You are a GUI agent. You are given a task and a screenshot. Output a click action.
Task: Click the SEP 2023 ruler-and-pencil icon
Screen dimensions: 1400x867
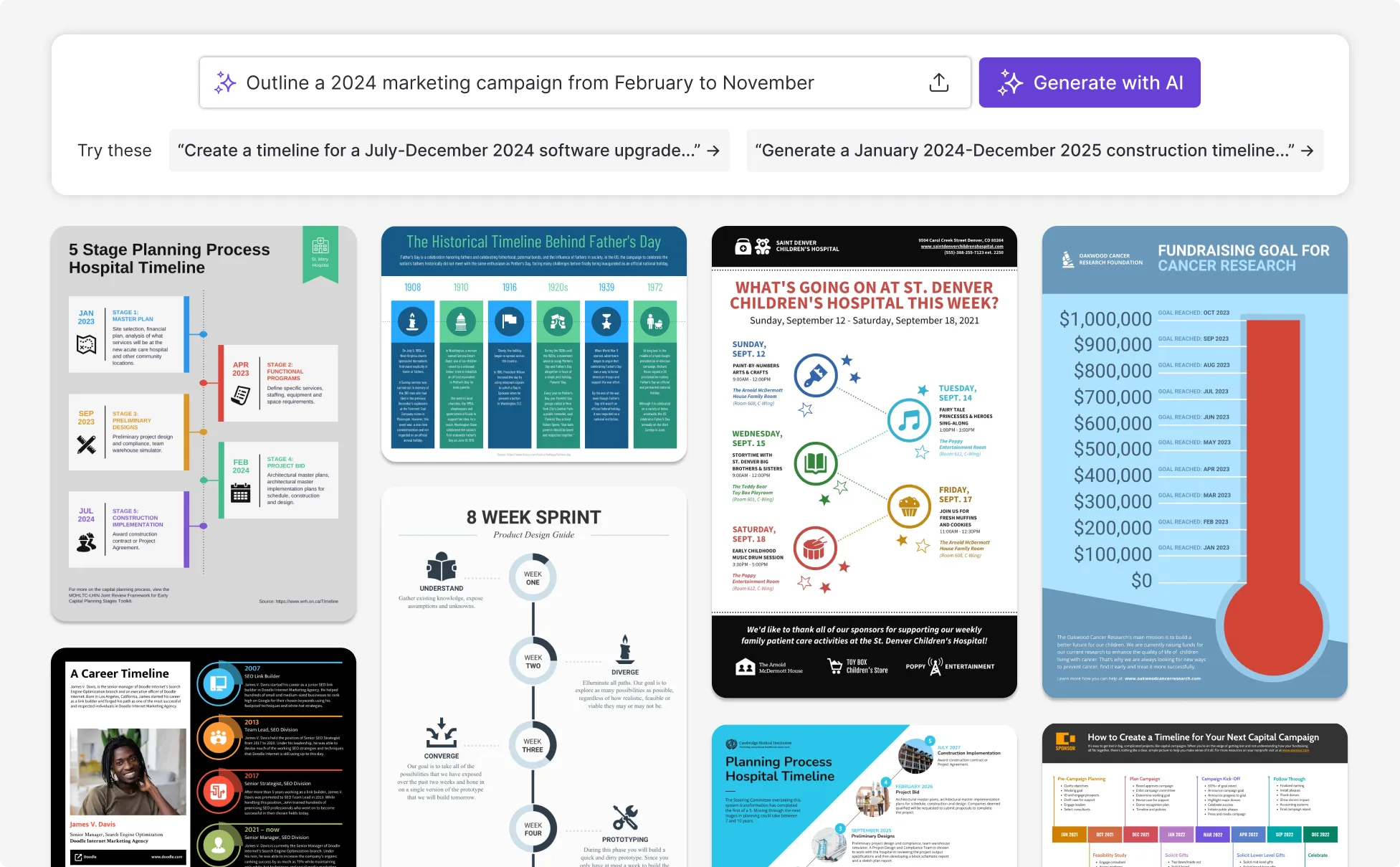click(x=86, y=445)
